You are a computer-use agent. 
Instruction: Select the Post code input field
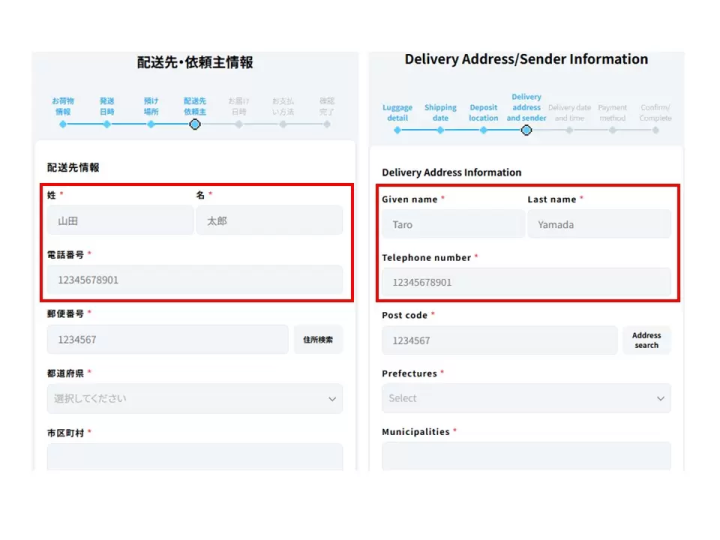click(x=499, y=341)
